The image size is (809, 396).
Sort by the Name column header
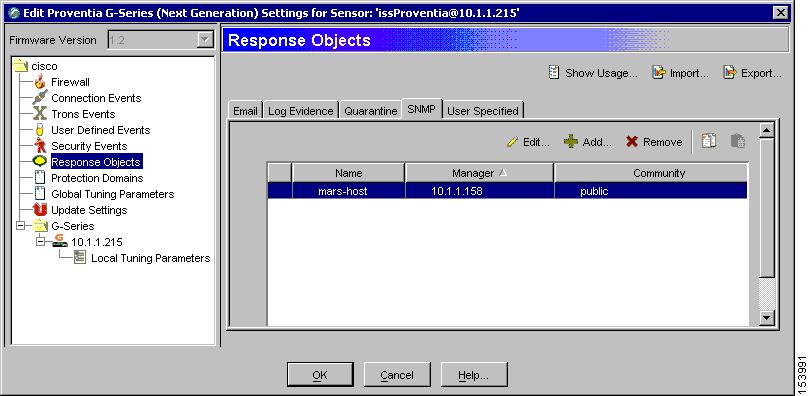348,173
